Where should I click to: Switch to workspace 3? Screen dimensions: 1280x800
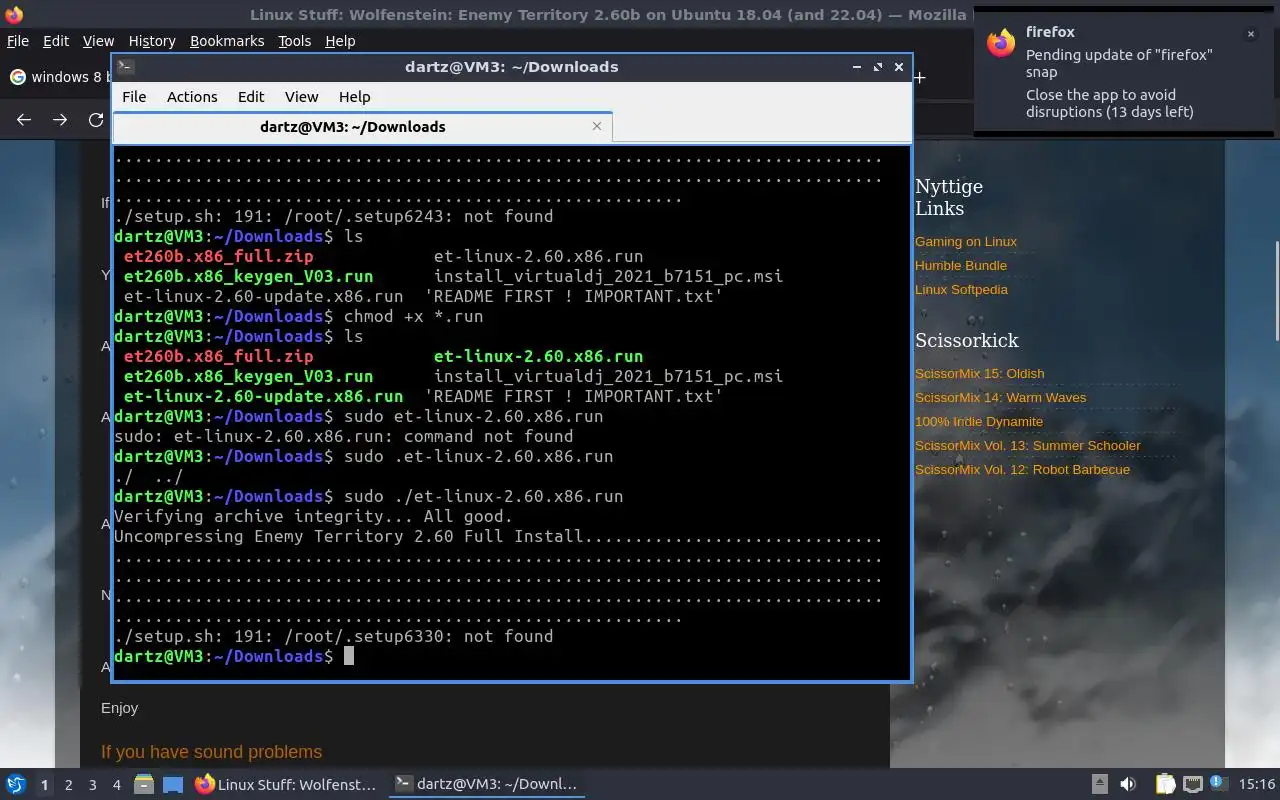92,785
